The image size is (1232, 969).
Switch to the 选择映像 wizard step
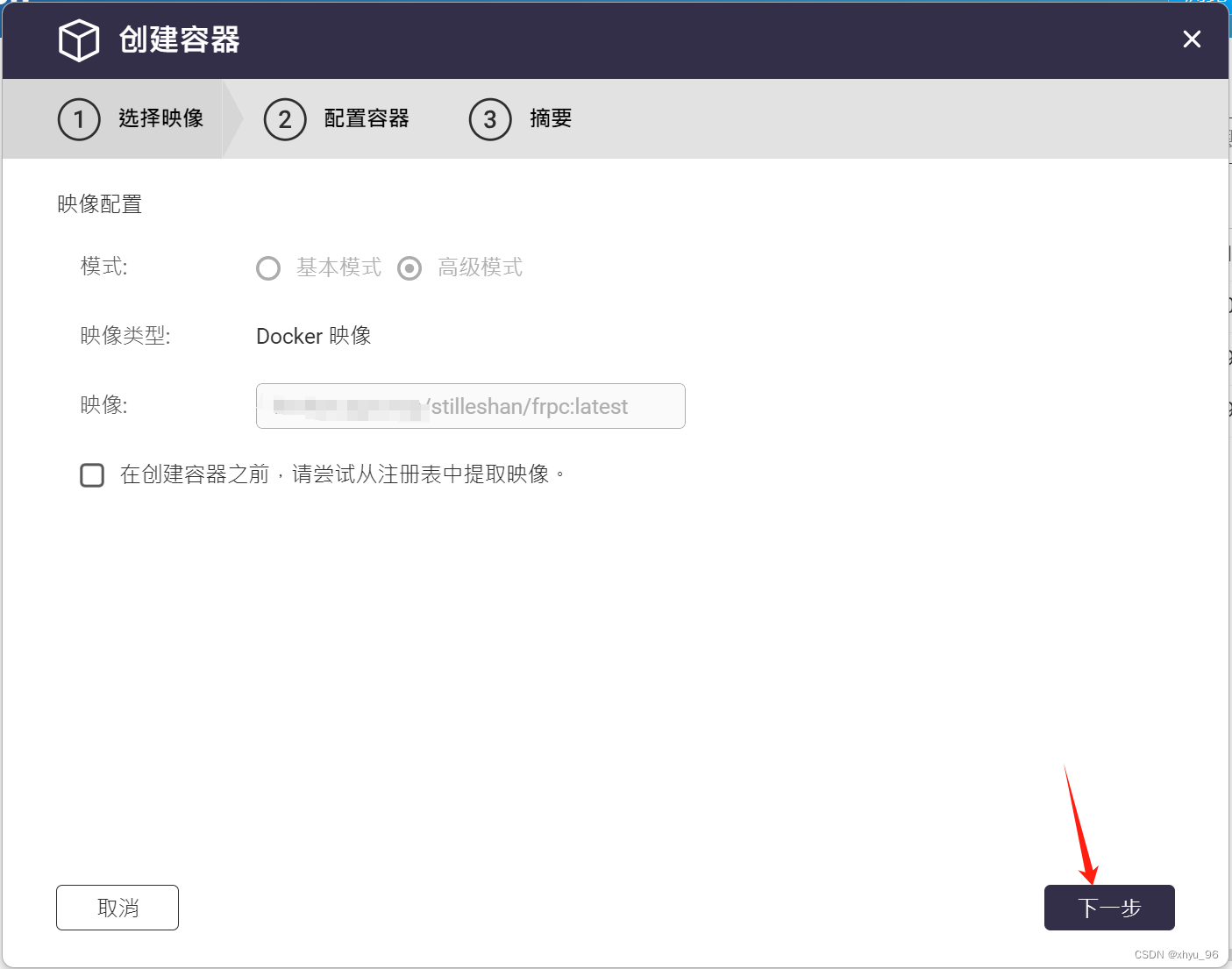point(161,119)
